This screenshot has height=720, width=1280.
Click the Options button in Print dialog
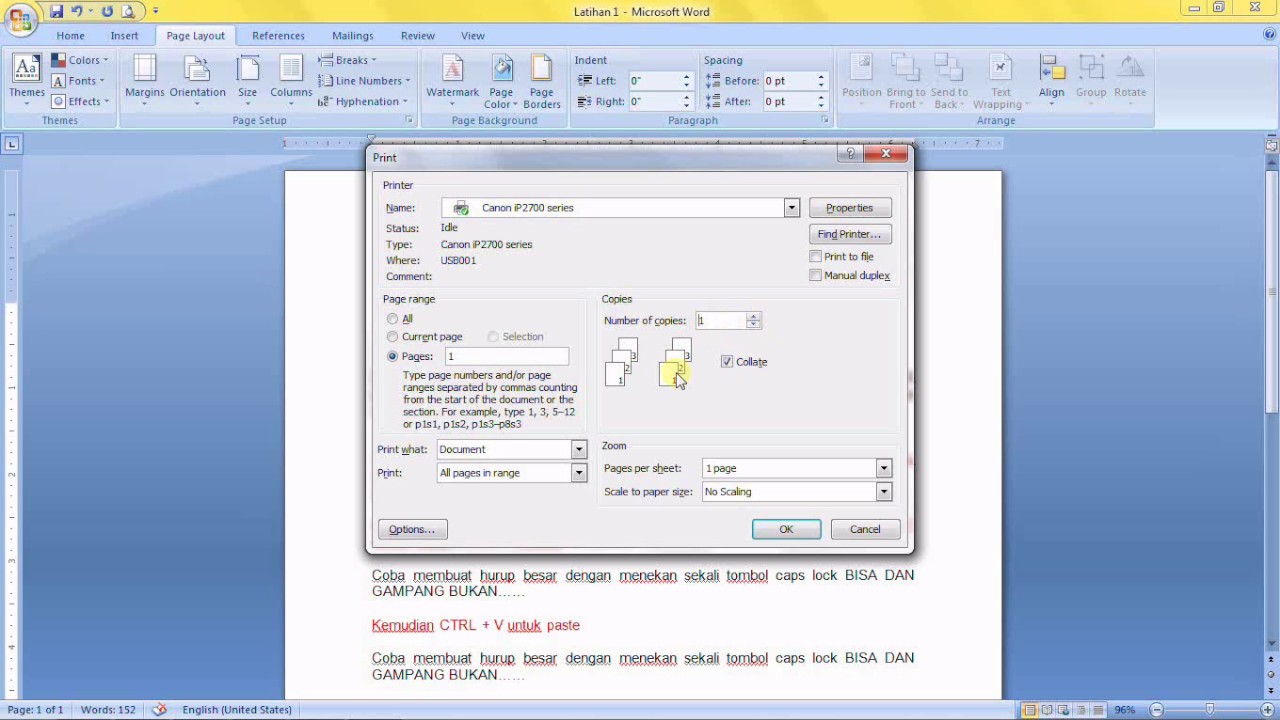412,529
